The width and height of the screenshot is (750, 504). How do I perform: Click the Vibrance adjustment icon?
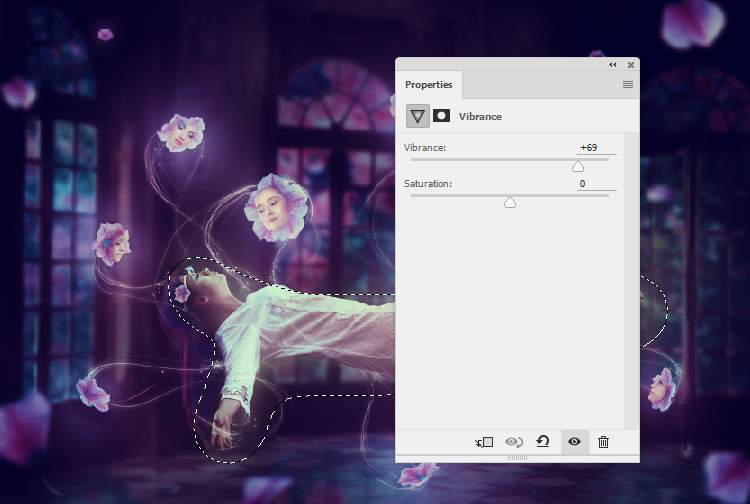point(418,116)
